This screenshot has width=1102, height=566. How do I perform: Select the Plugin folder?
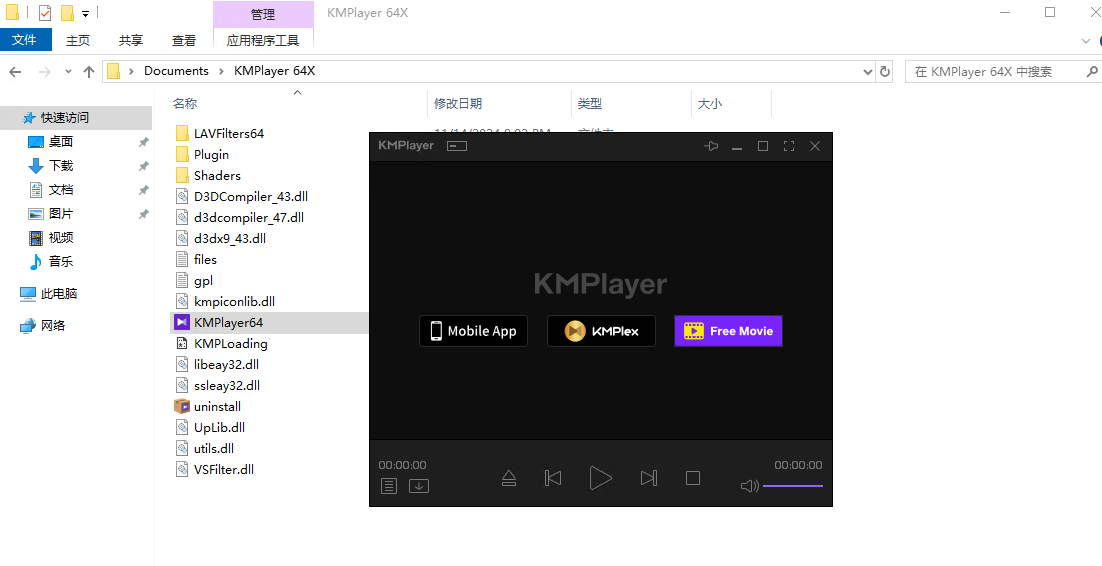(x=211, y=155)
